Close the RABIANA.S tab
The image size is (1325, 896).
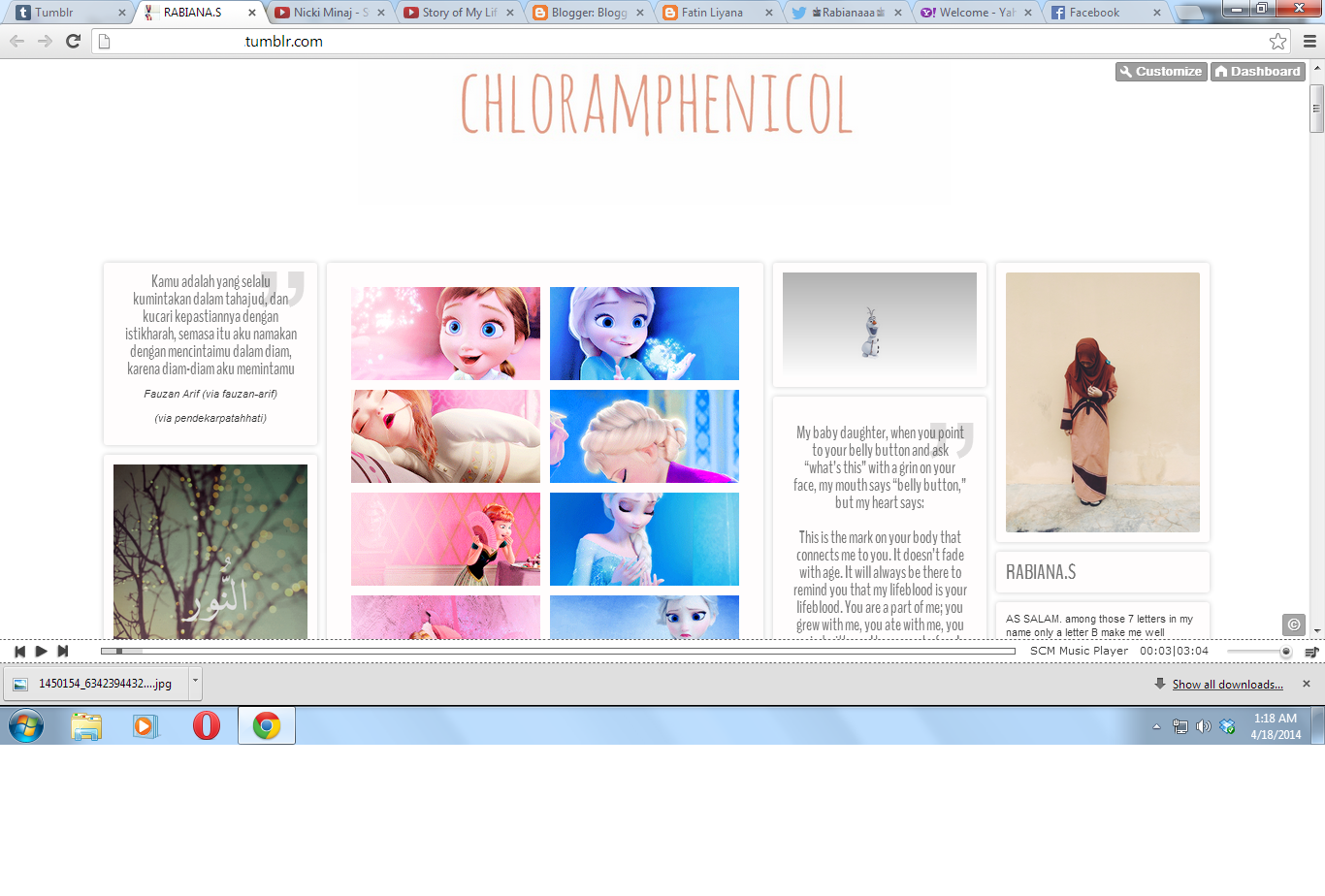coord(252,13)
